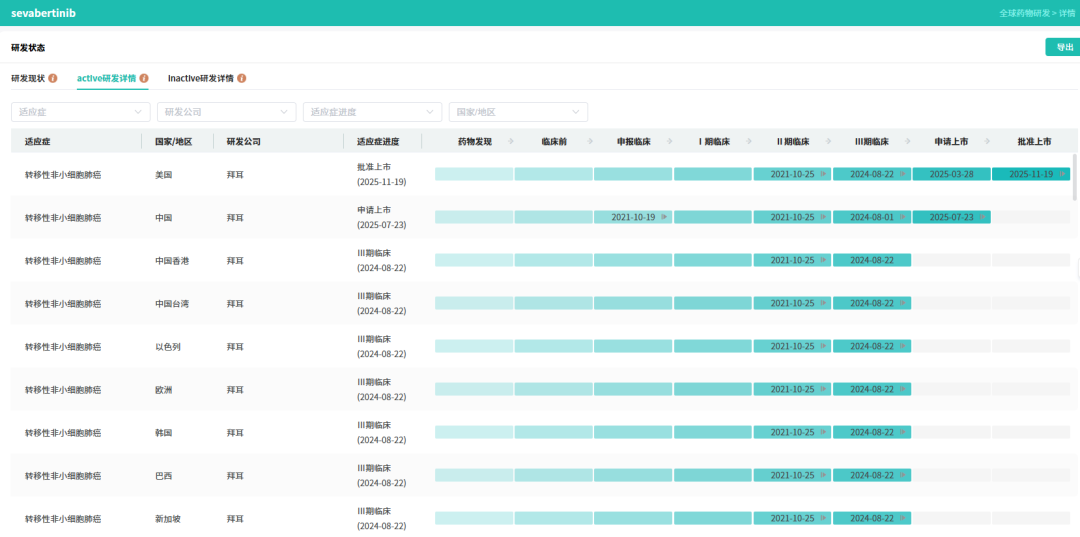Open the 适应症进度 filter dropdown
The height and width of the screenshot is (537, 1080).
[x=372, y=112]
